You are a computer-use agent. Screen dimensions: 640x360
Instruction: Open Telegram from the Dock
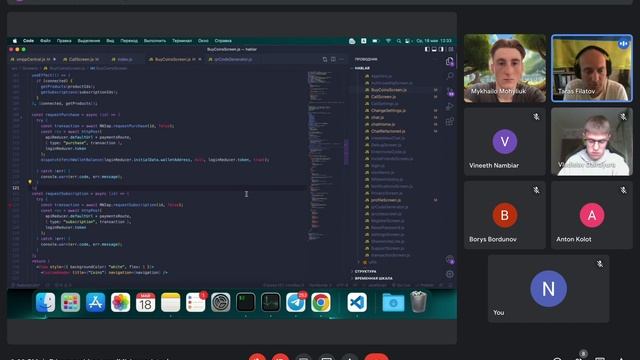[x=296, y=302]
